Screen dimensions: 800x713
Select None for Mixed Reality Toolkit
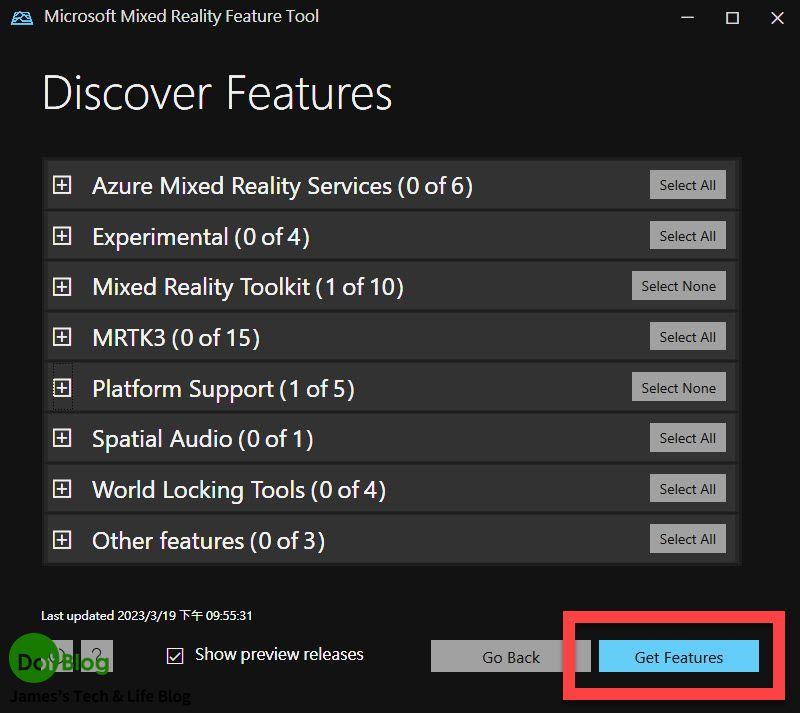click(679, 286)
